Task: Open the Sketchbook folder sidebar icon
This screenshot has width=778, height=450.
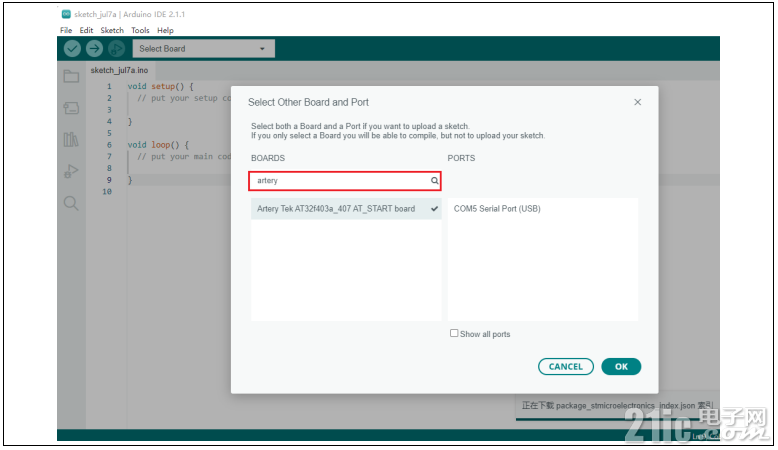Action: (x=71, y=76)
